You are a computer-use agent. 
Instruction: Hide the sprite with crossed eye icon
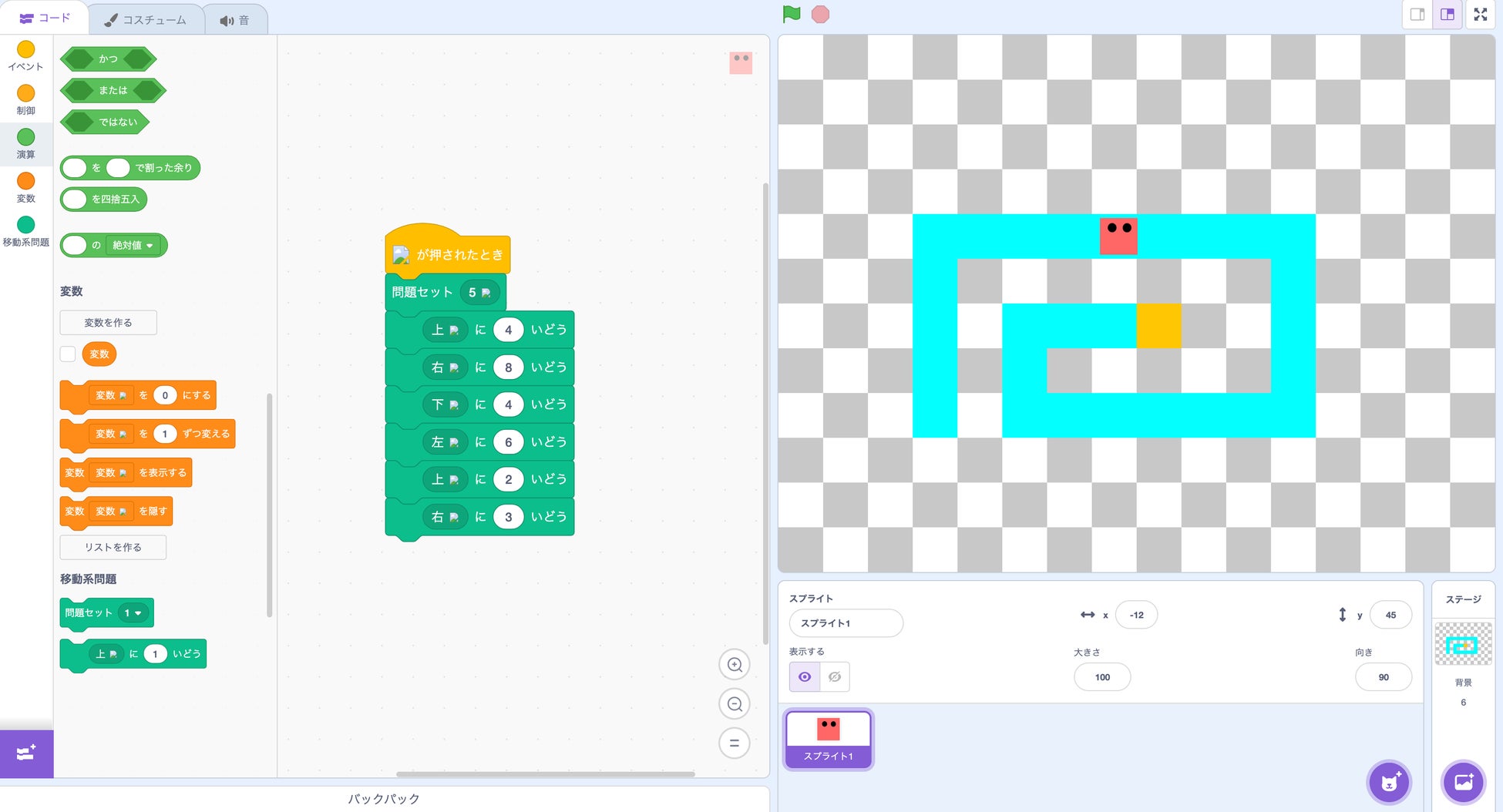835,677
